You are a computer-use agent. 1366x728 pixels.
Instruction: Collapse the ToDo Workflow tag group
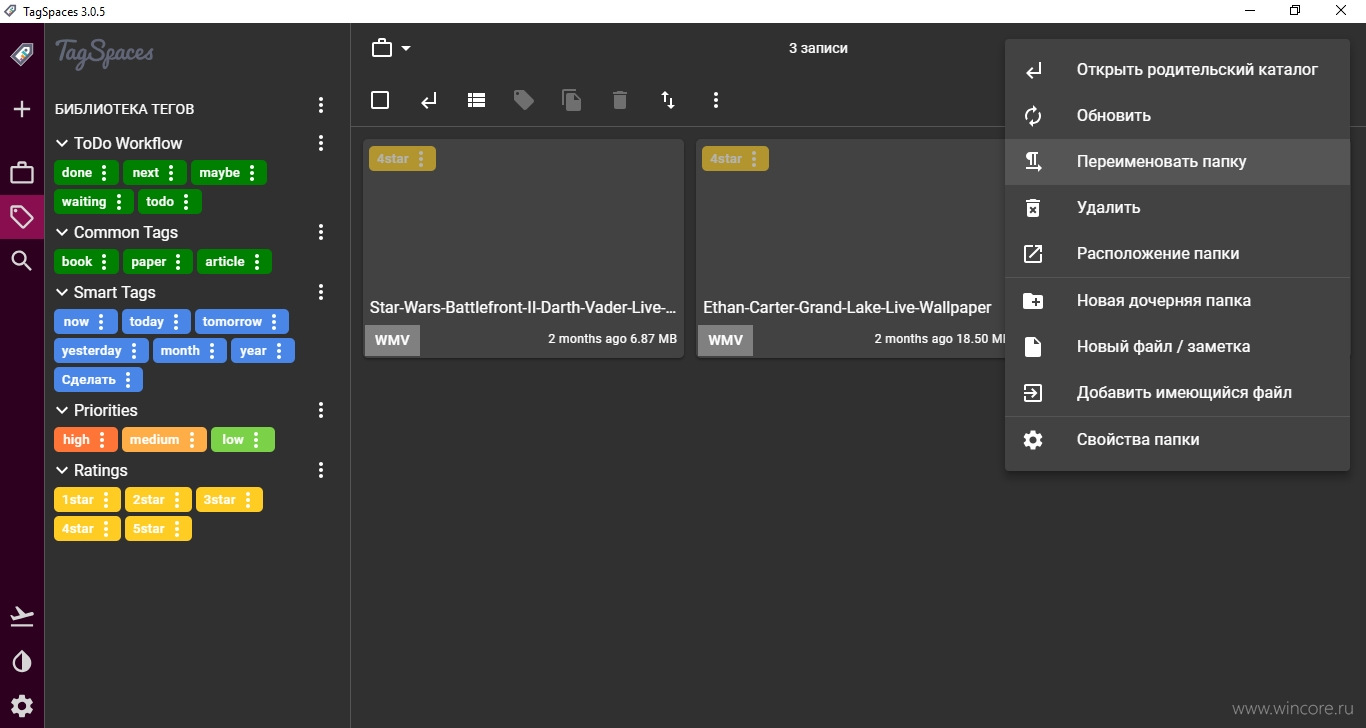(x=62, y=143)
